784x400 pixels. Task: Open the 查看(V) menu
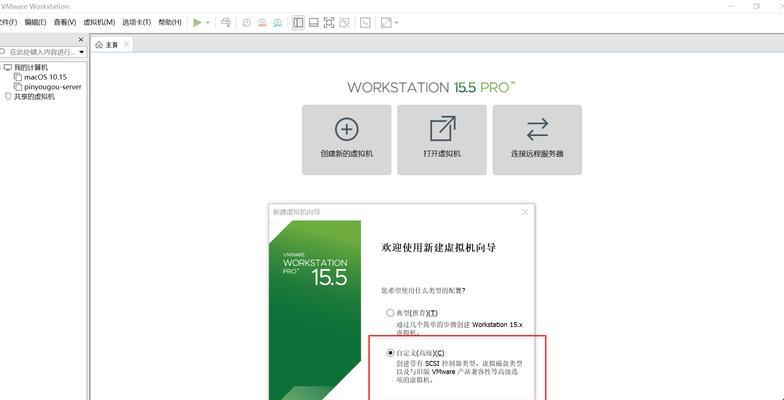[65, 22]
